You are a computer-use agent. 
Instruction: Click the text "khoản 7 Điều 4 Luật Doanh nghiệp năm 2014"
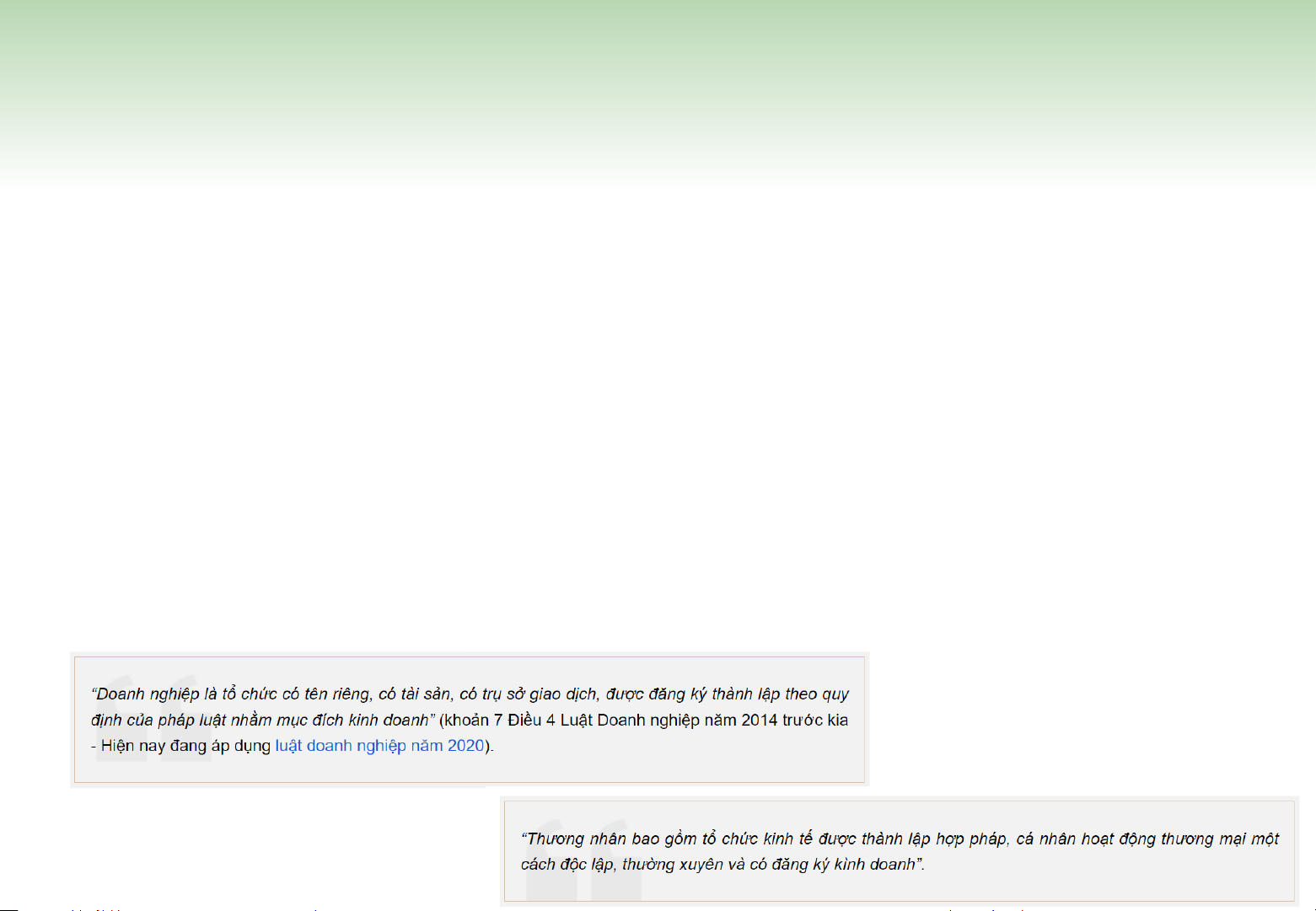[611, 721]
